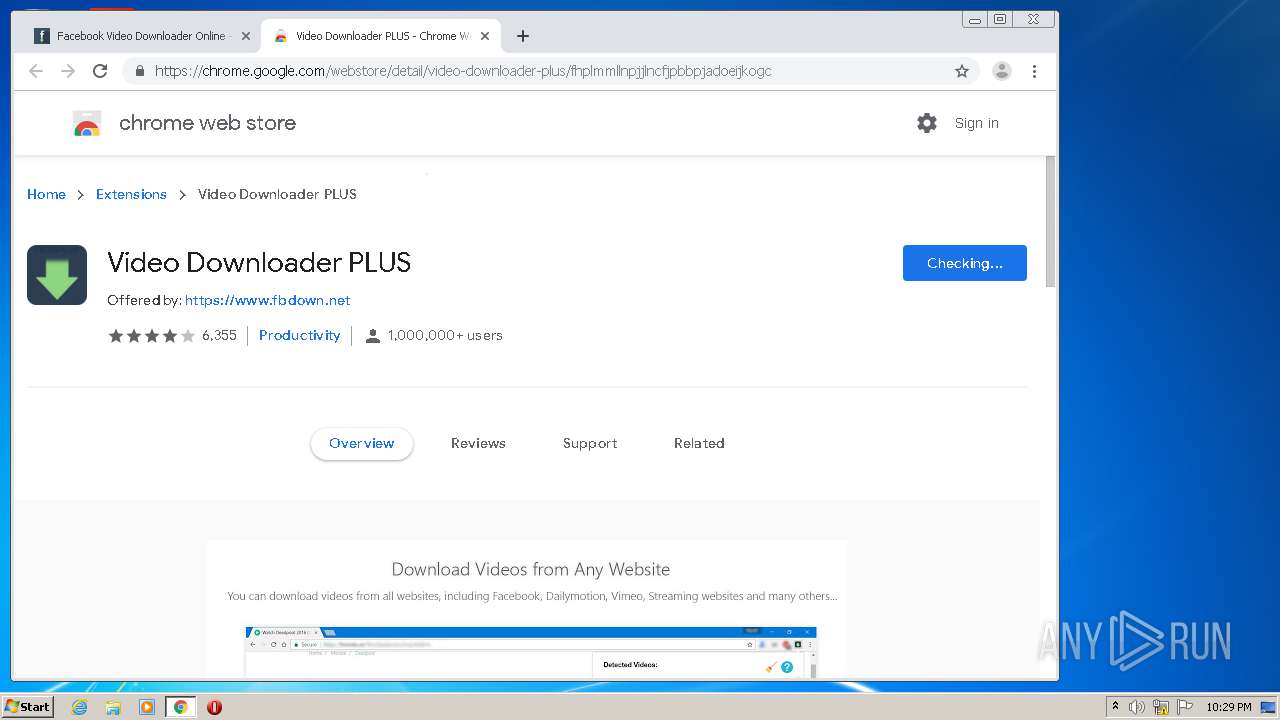Click the green download arrow extension icon

[x=57, y=275]
